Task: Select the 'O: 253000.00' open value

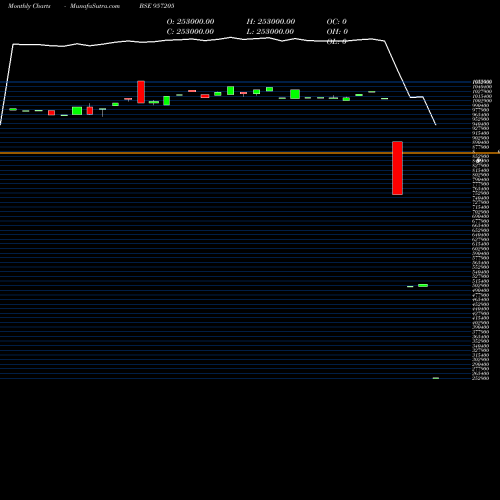Action: [x=190, y=21]
